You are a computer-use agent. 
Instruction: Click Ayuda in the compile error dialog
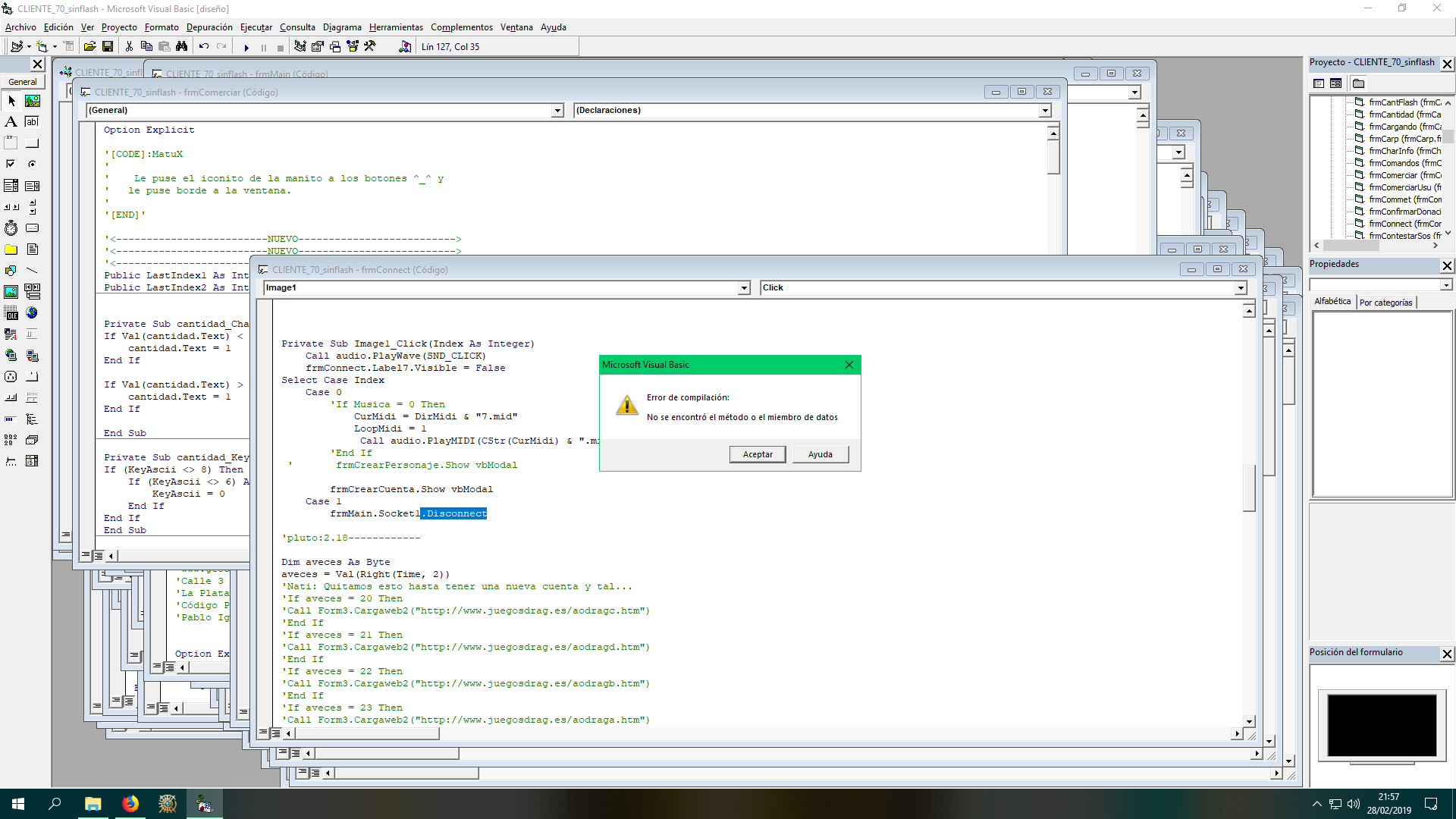pyautogui.click(x=820, y=454)
